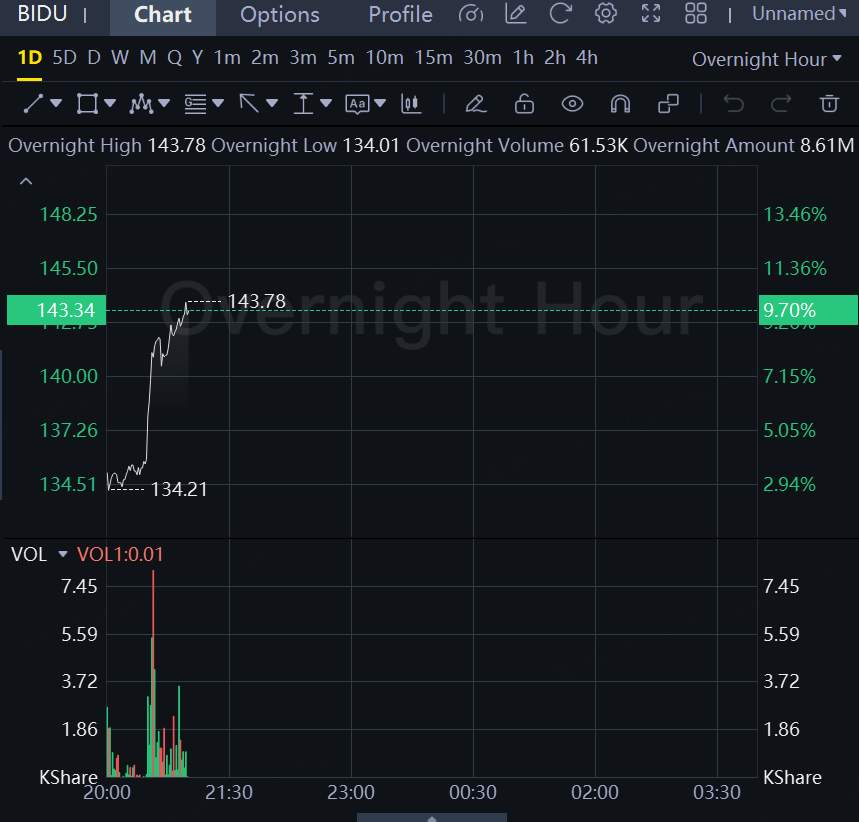Expand the line tool dropdown arrow
This screenshot has height=822, width=859.
pyautogui.click(x=56, y=103)
